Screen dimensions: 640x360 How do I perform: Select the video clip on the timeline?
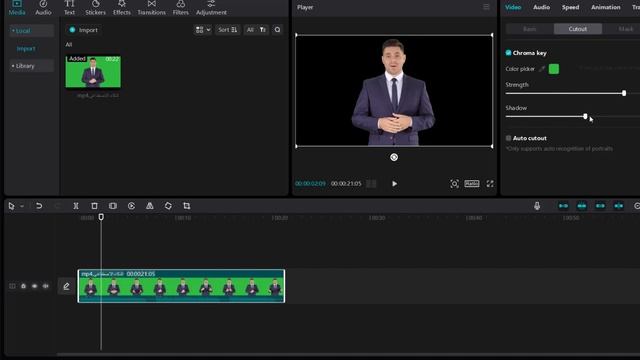coord(181,286)
